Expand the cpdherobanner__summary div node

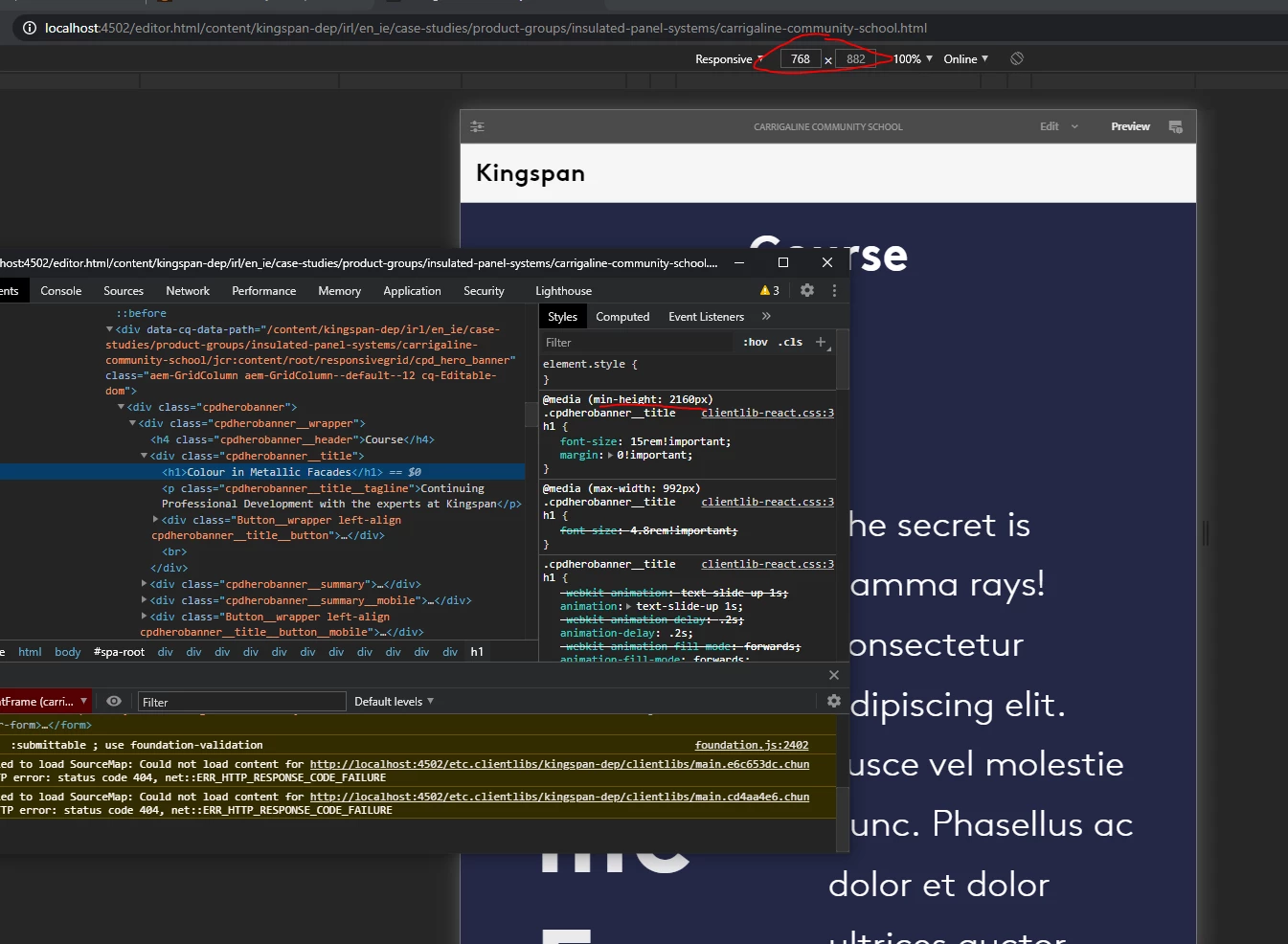point(145,584)
